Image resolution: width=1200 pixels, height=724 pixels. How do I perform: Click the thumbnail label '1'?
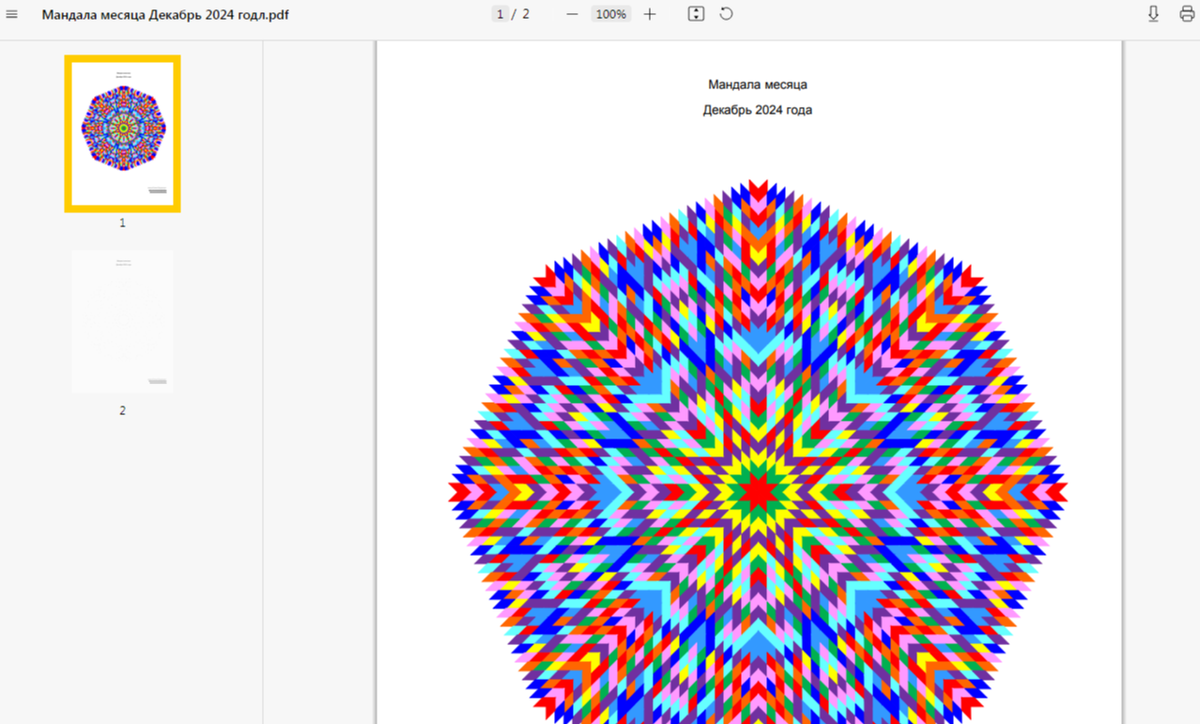click(x=122, y=223)
